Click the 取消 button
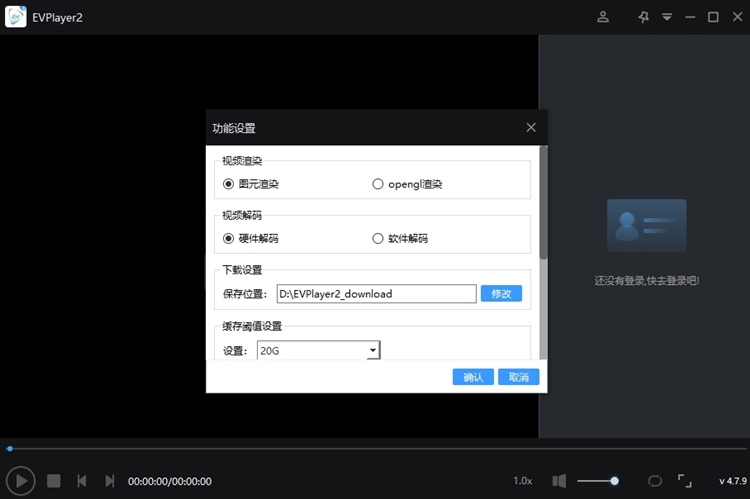 tap(518, 377)
